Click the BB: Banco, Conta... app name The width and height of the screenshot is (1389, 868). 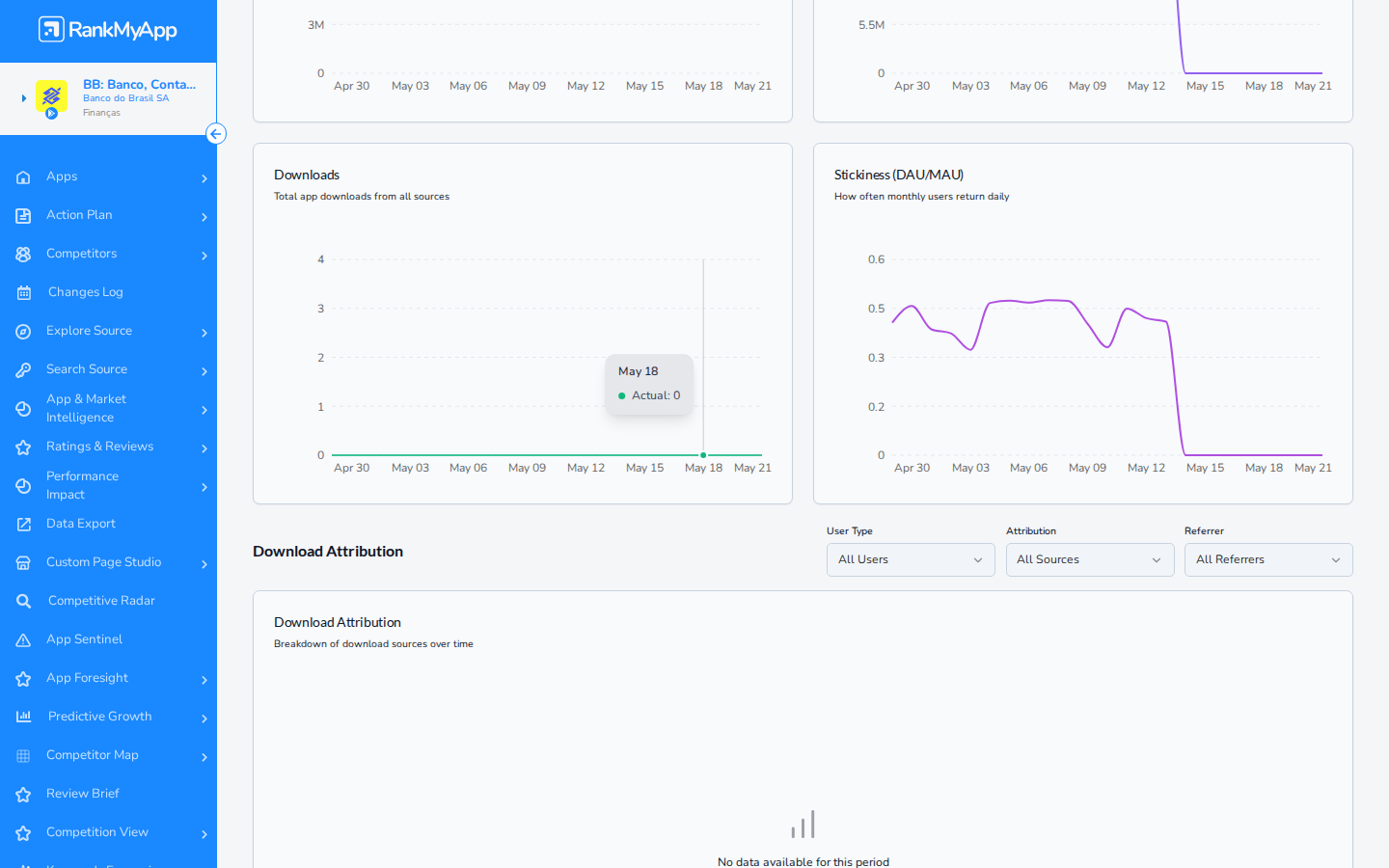point(139,85)
